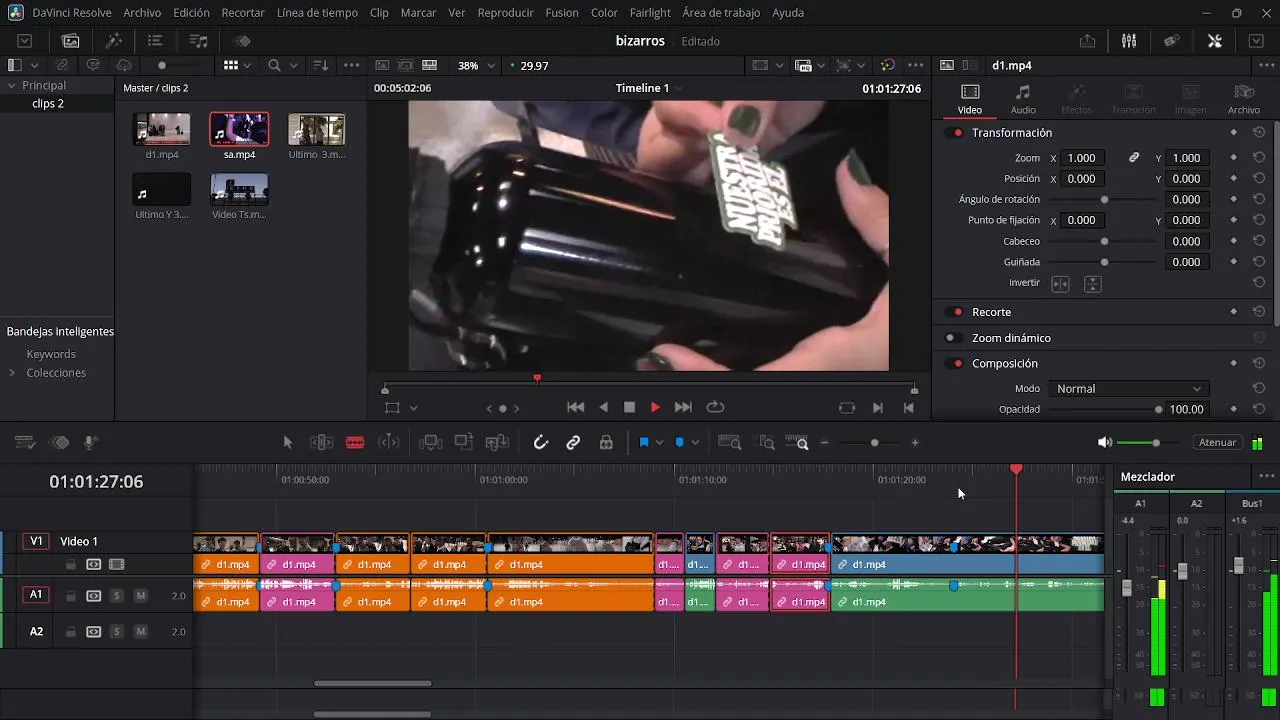Click timeline zoom-in plus button
The image size is (1280, 720).
tap(915, 443)
